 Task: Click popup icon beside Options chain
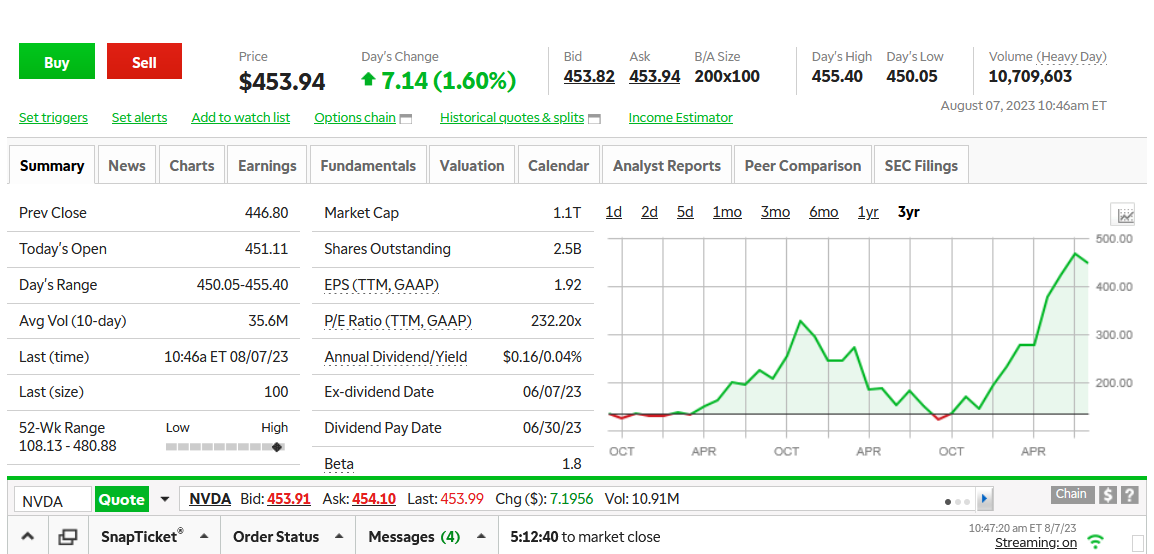coord(406,119)
